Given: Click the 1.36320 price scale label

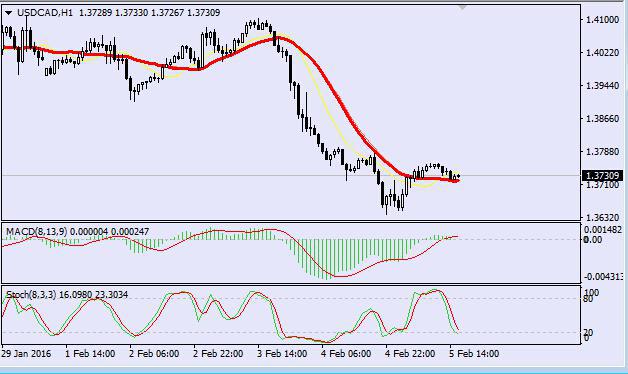Looking at the screenshot, I should click(602, 217).
